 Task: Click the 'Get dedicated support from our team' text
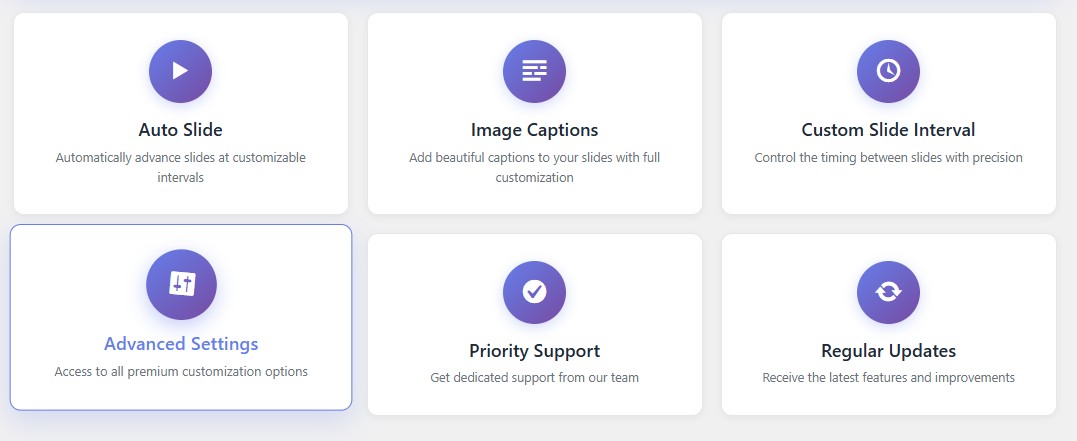(534, 378)
